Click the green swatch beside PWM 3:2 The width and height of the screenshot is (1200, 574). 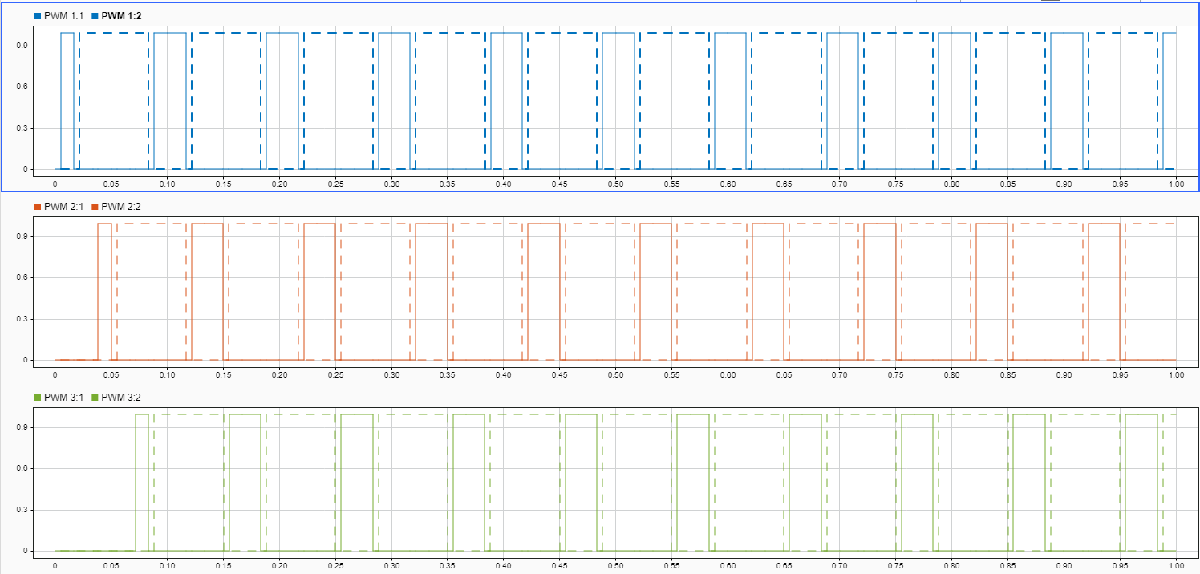[x=95, y=397]
